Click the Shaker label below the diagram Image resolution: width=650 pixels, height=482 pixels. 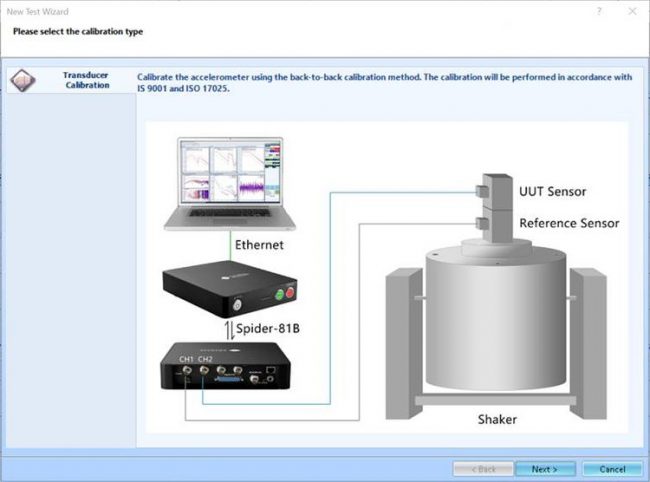(x=495, y=419)
